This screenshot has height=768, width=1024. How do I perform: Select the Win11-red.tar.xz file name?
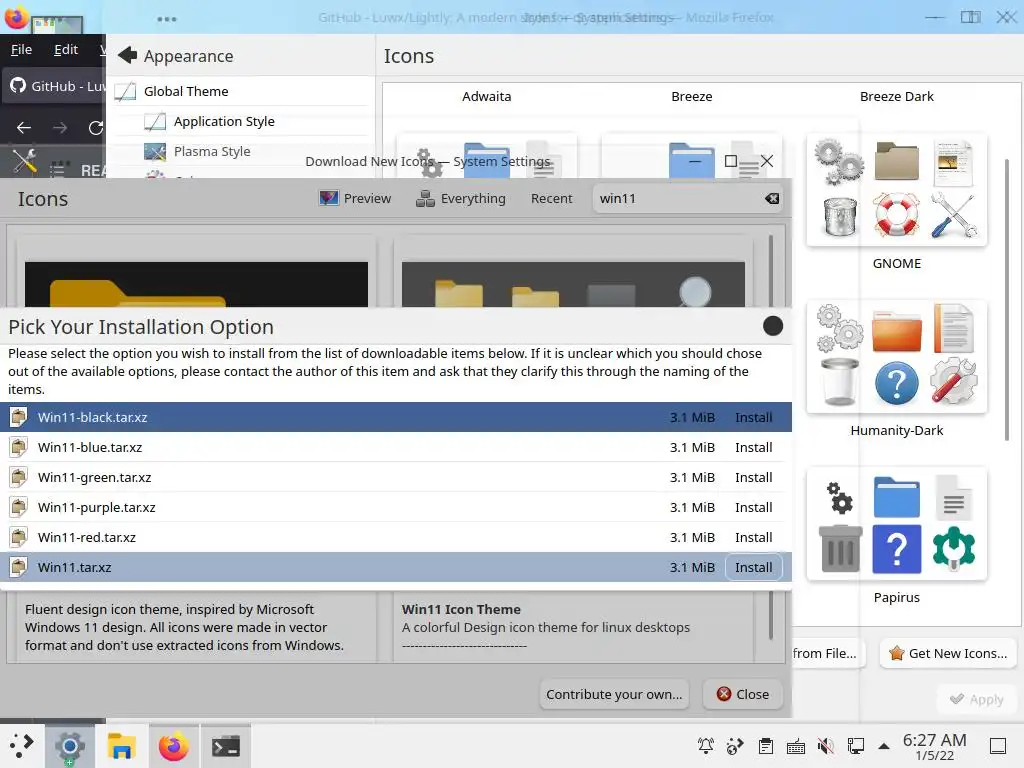click(86, 537)
